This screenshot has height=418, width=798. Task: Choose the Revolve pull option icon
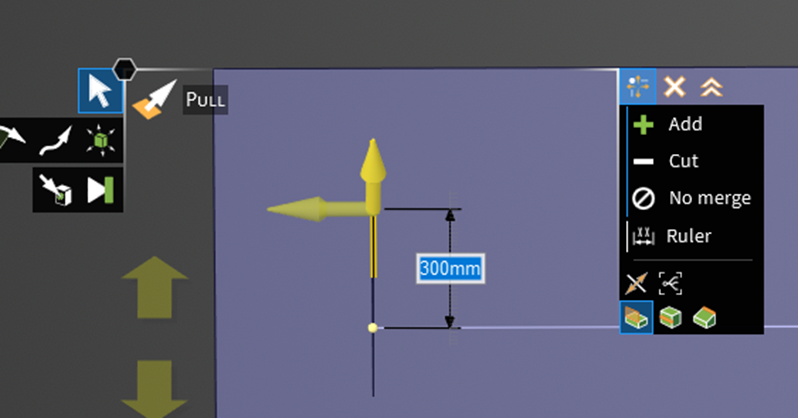(11, 139)
